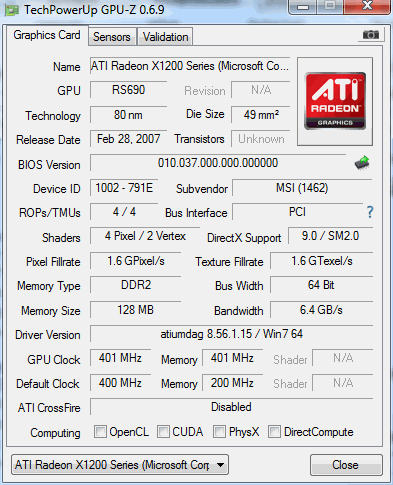The image size is (393, 485).
Task: Click the ATI Radeon Graphics logo
Action: pos(335,101)
